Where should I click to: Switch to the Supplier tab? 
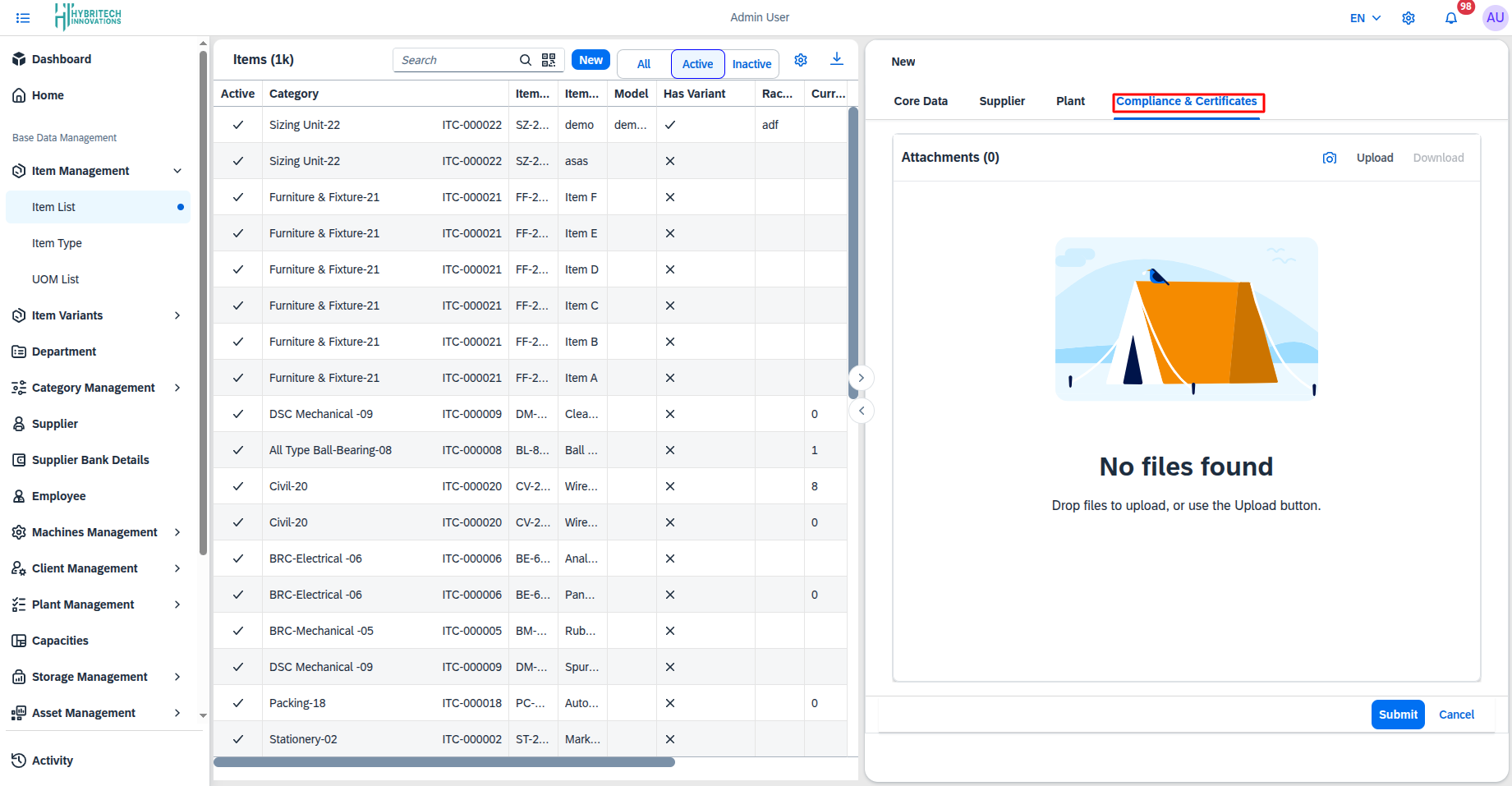coord(1001,101)
